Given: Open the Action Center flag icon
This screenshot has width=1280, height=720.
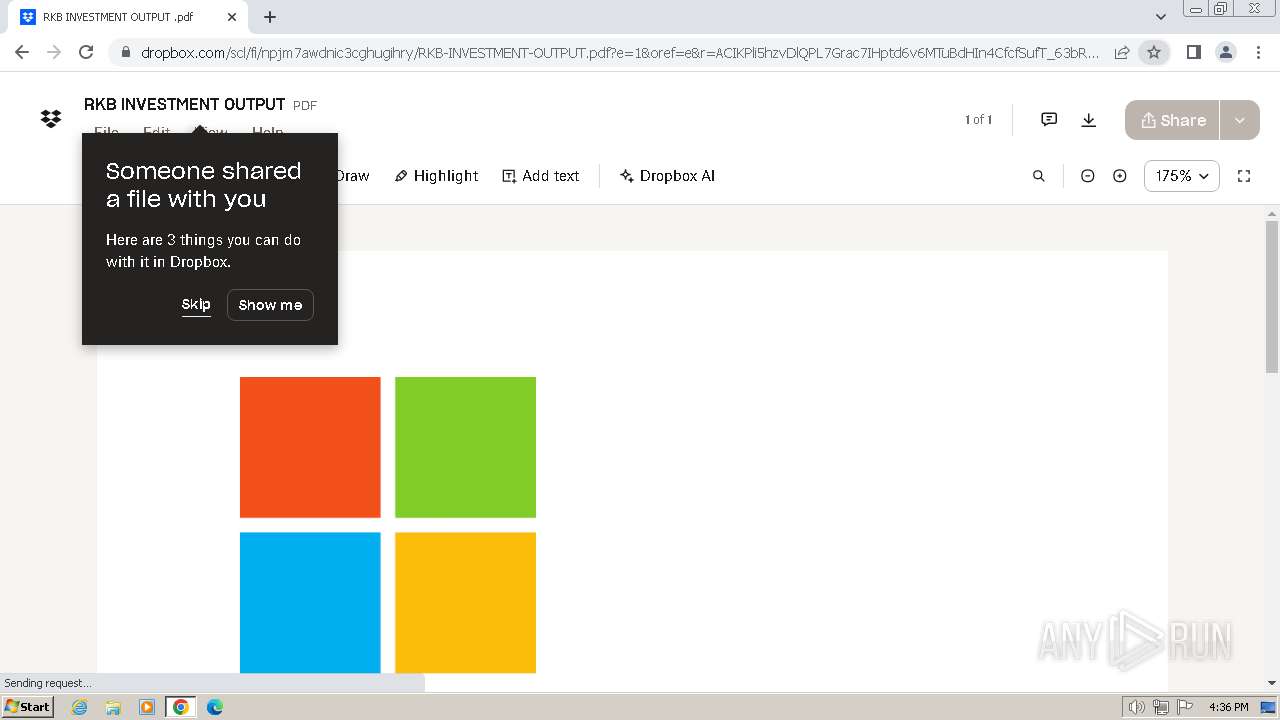Looking at the screenshot, I should tap(1184, 707).
